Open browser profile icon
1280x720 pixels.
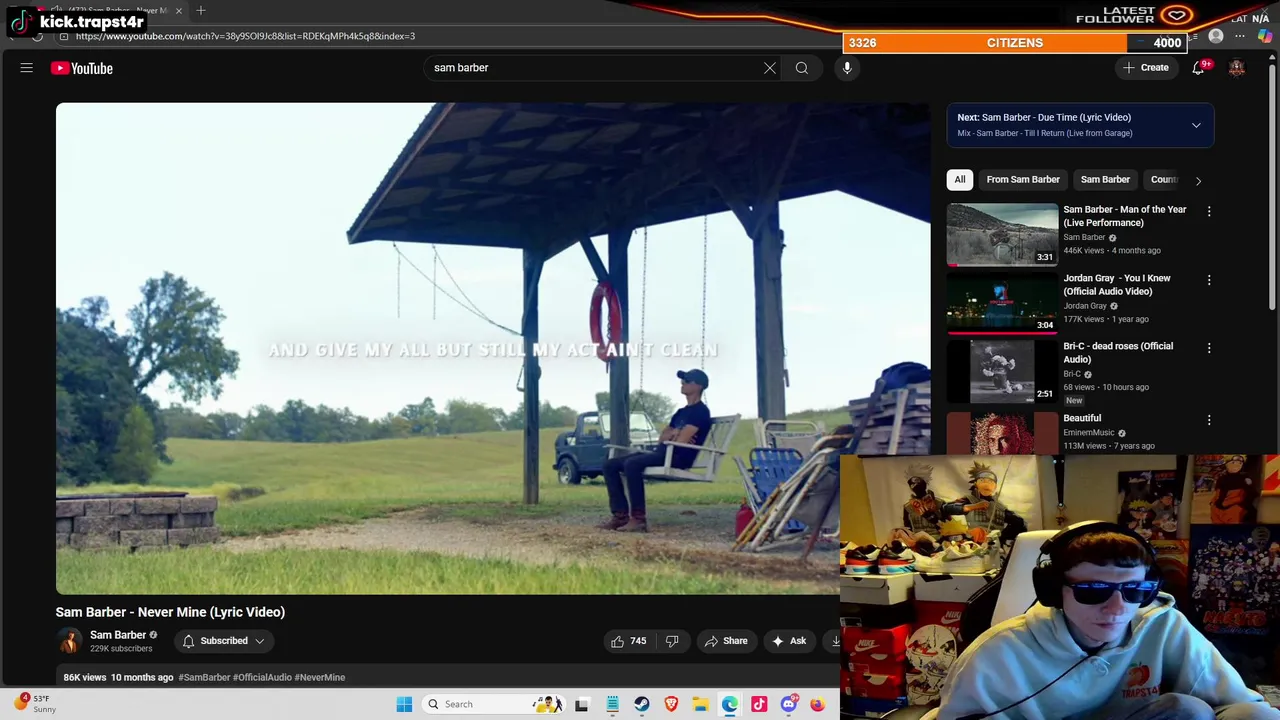point(1216,36)
